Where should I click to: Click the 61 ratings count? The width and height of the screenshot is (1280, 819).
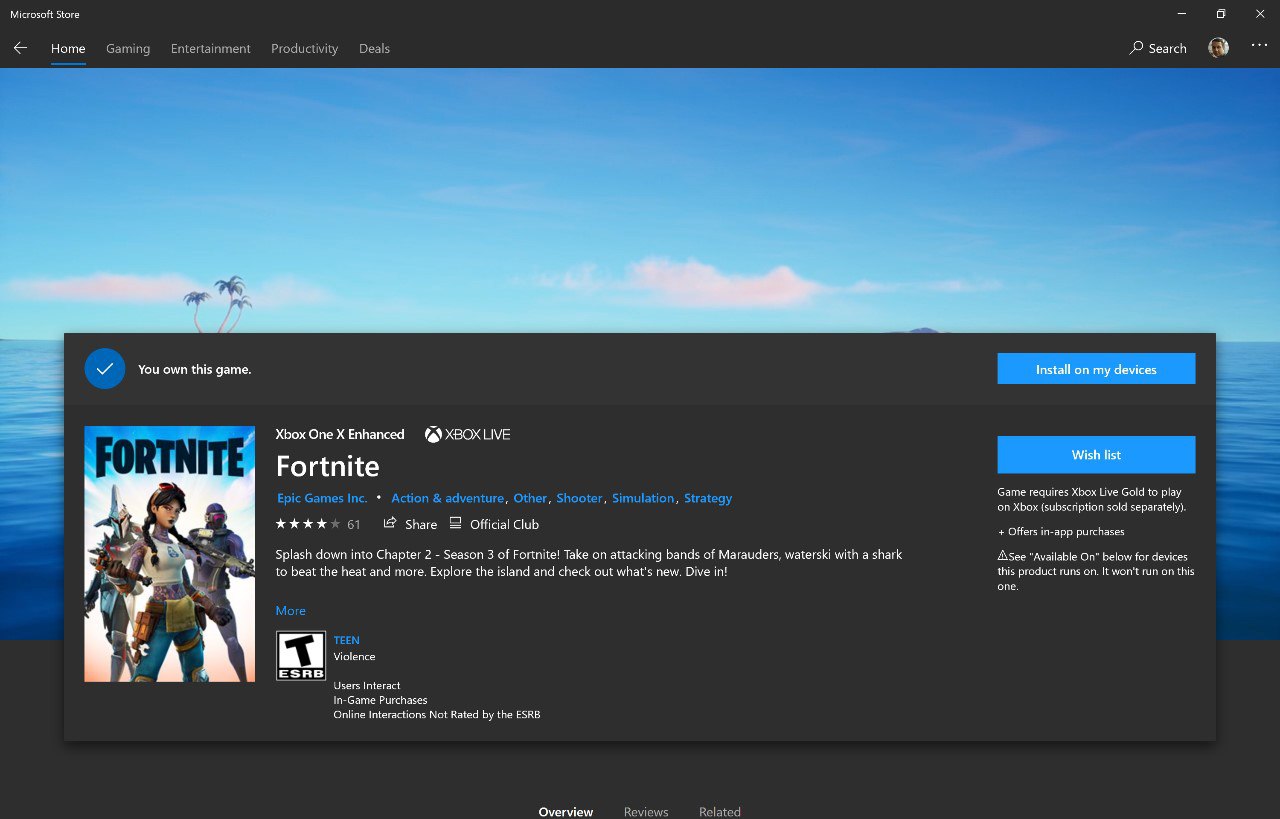click(x=354, y=524)
